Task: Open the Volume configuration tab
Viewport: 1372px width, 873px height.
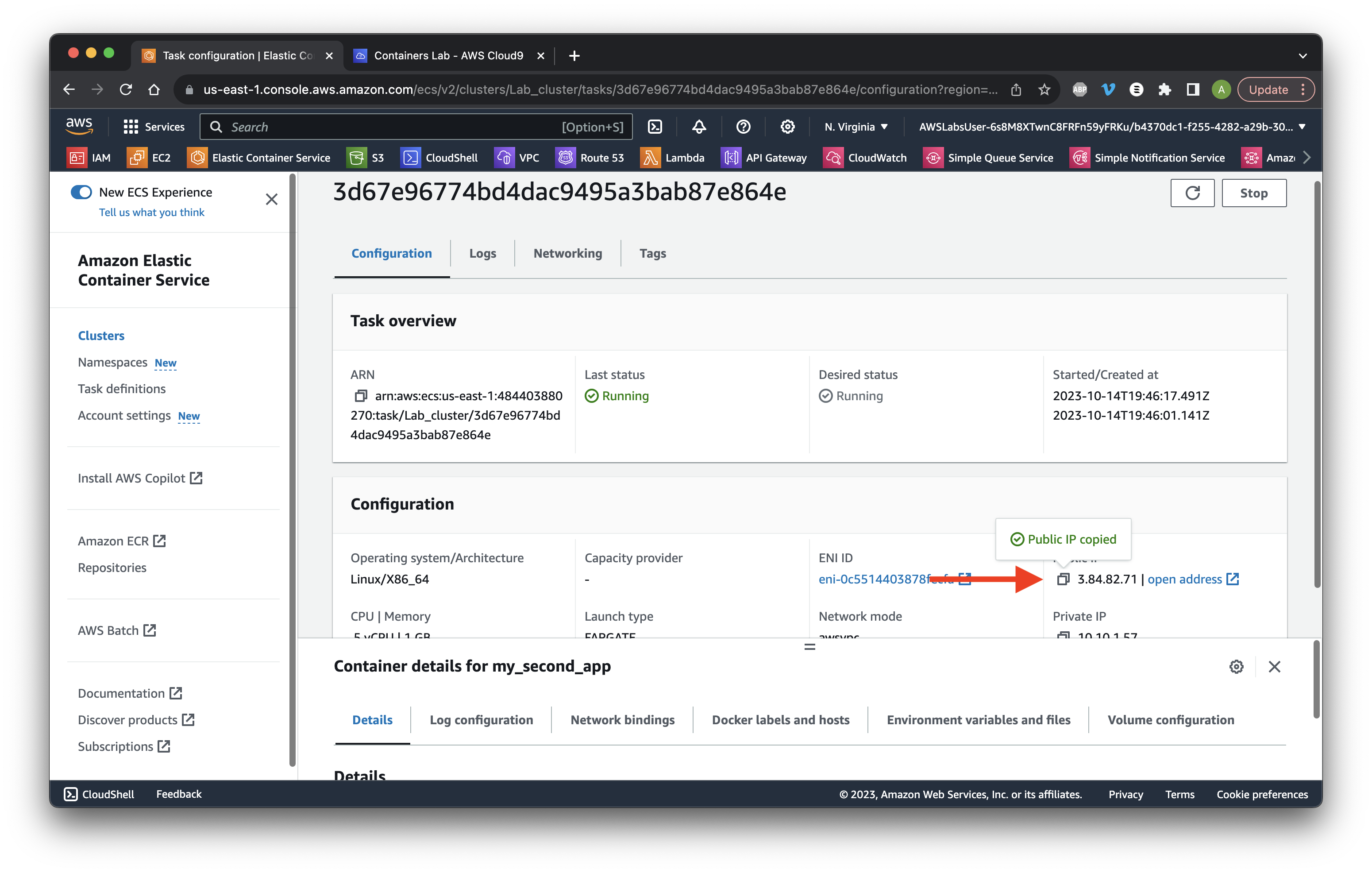Action: click(1171, 720)
